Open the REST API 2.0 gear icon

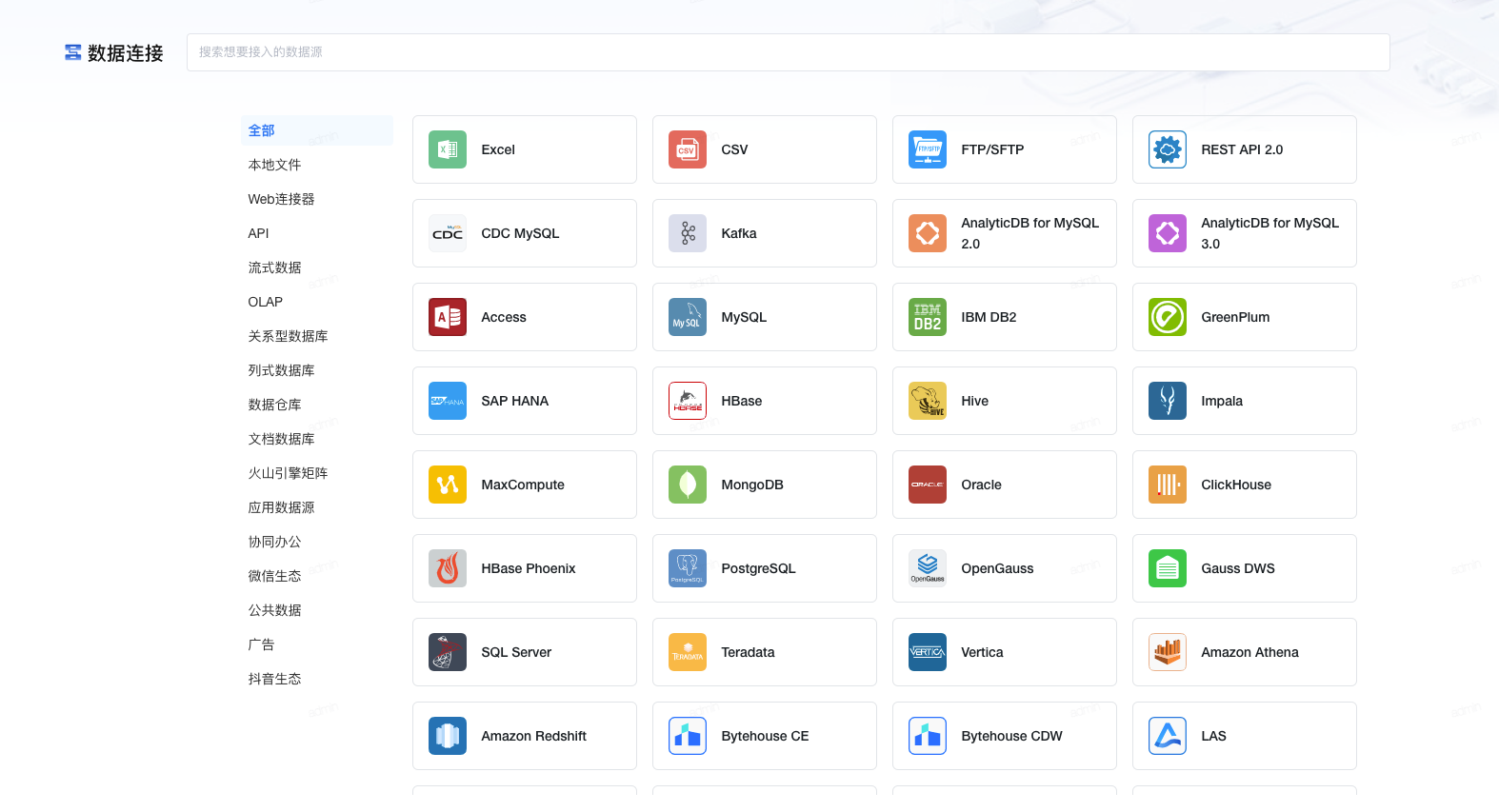point(1168,149)
